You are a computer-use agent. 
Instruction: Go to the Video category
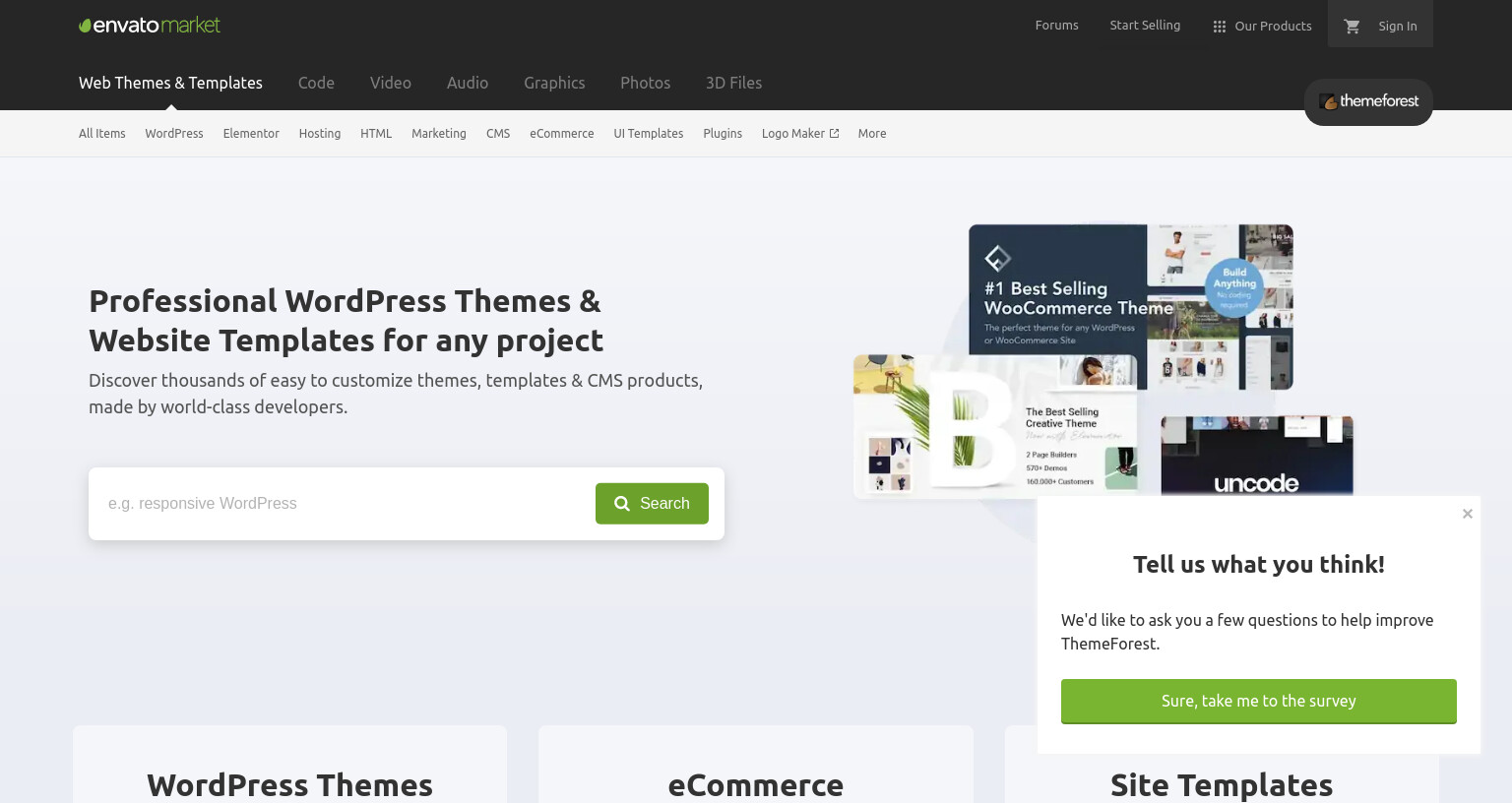click(391, 83)
